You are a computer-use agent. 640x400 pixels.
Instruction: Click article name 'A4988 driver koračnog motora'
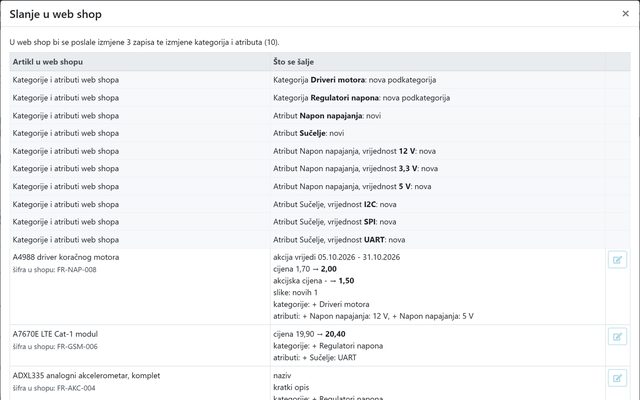(x=66, y=257)
